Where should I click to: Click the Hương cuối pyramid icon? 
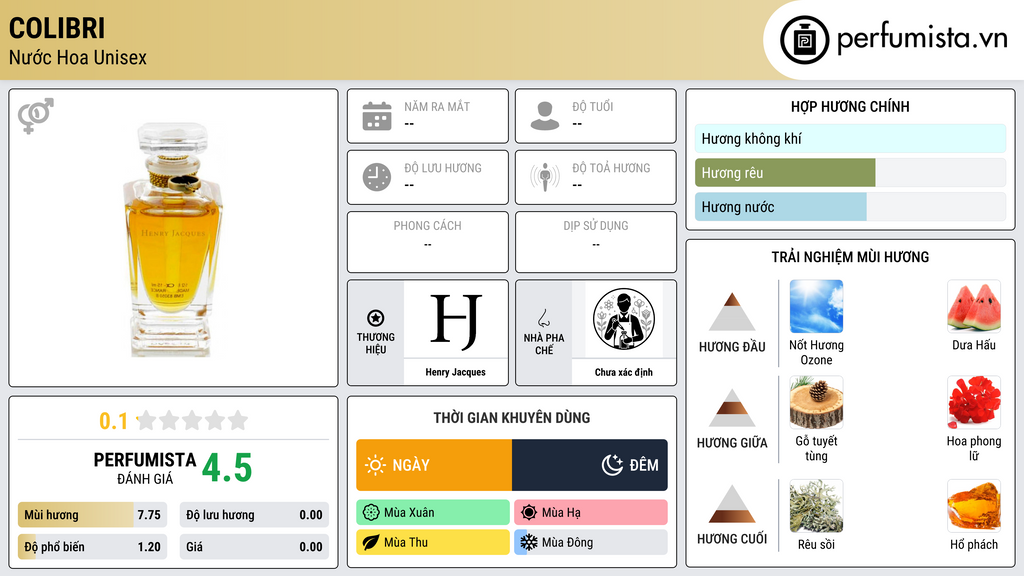click(x=731, y=504)
